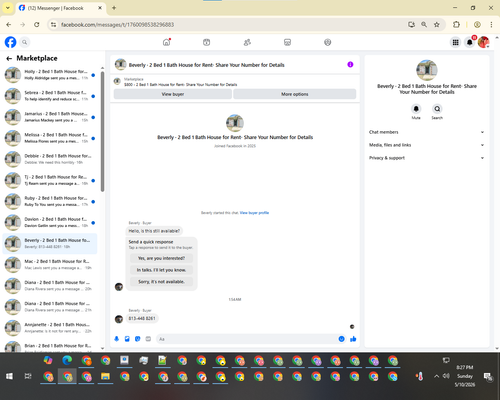Open the Mac conversation

point(50,264)
